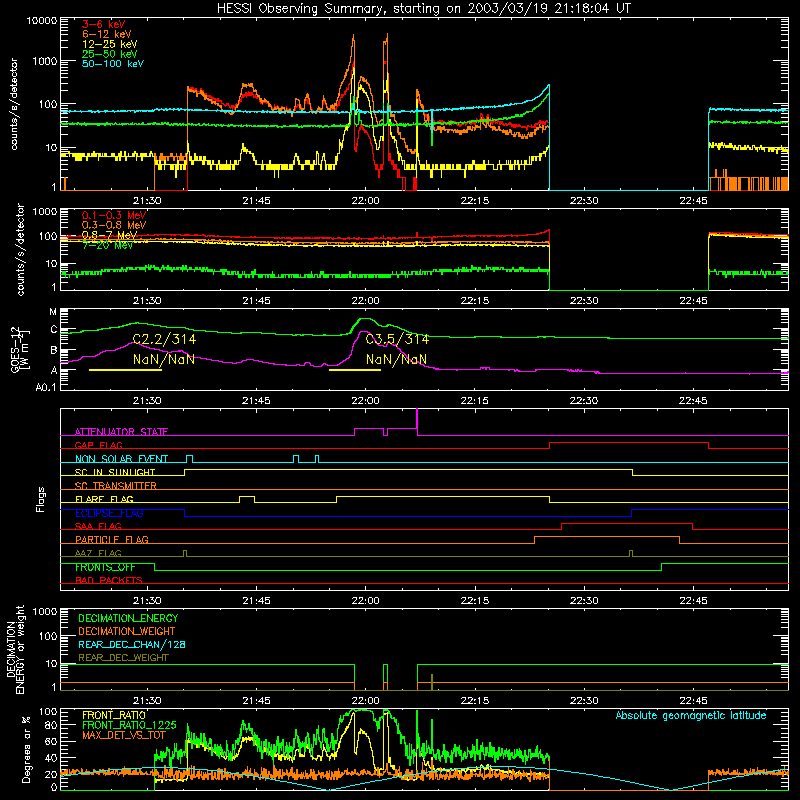Click the SC_IN_SUNLIGHT flag label

[115, 472]
